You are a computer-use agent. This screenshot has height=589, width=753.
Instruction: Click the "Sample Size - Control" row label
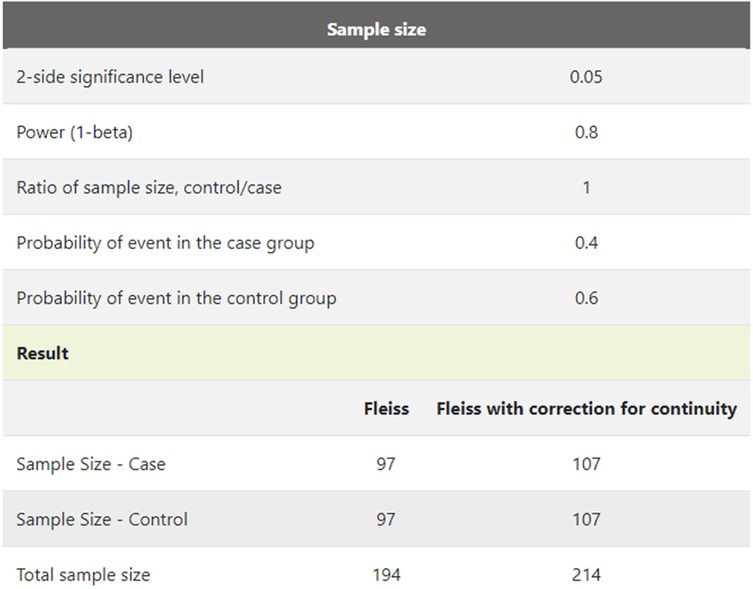[x=102, y=519]
